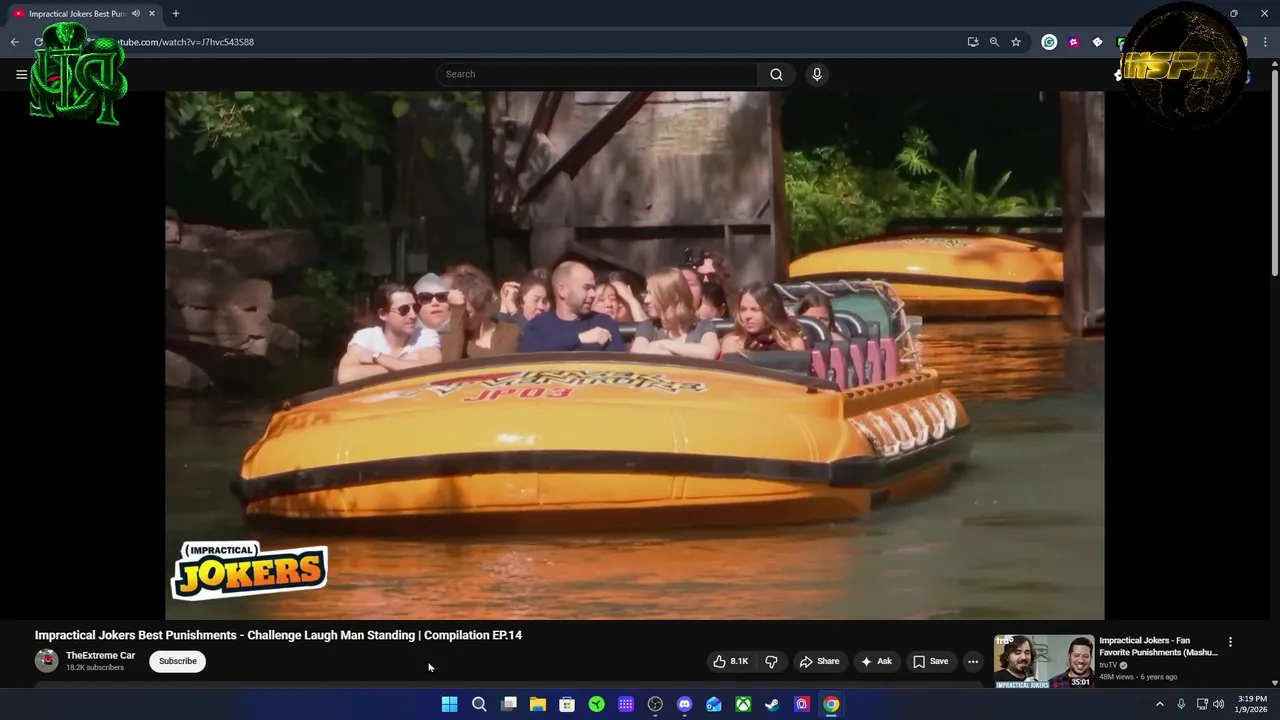Click the video player frame to pause
Viewport: 1280px width, 720px height.
[x=635, y=355]
